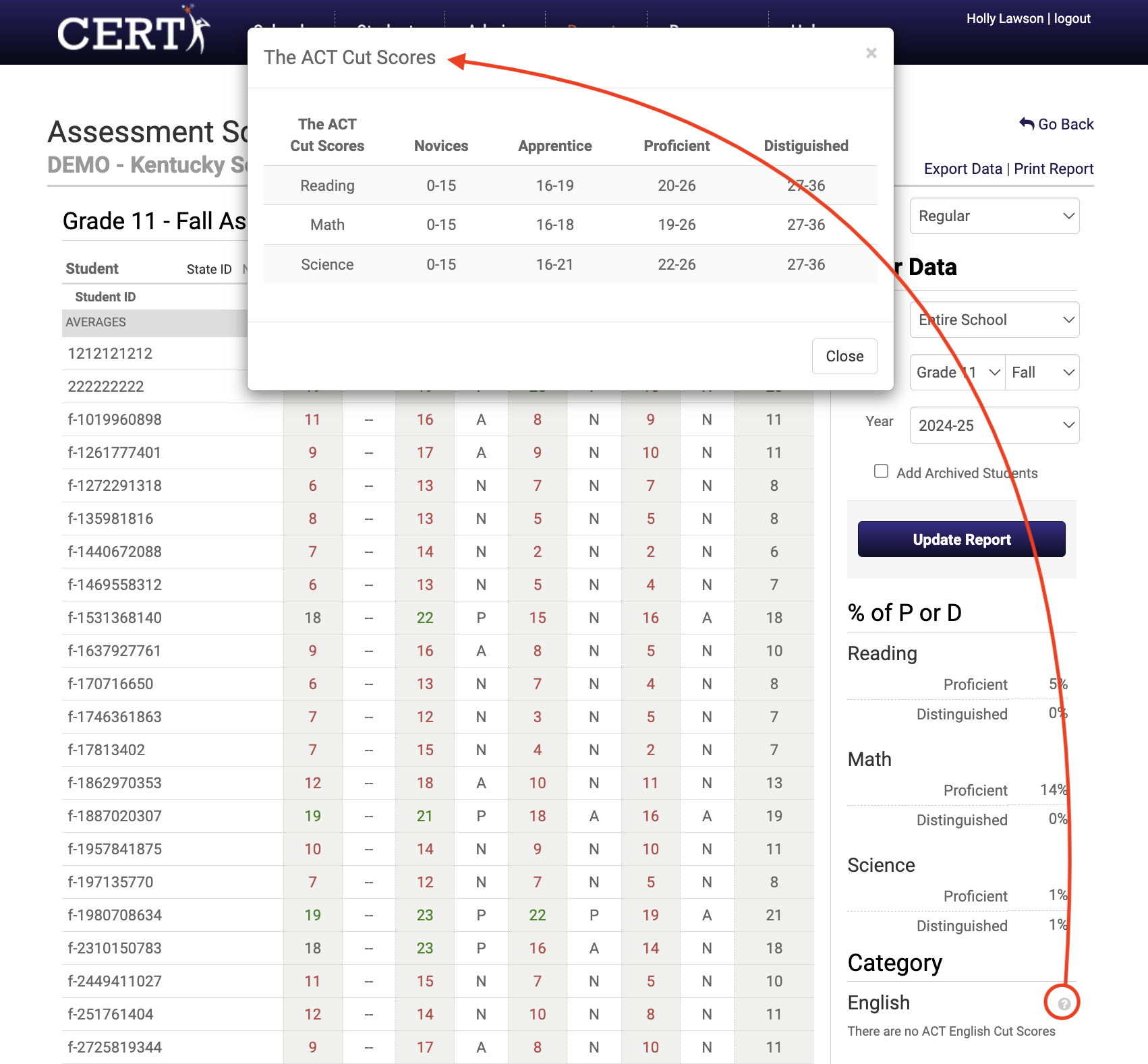
Task: Click the Holly Lawson account name
Action: [1004, 18]
